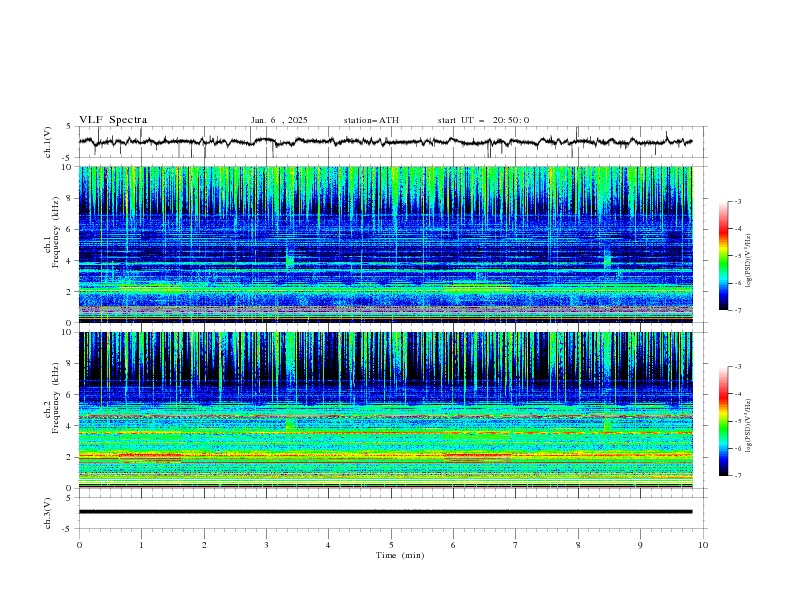Image resolution: width=792 pixels, height=612 pixels.
Task: Click the ch.1 spectrogram plot area
Action: point(385,244)
